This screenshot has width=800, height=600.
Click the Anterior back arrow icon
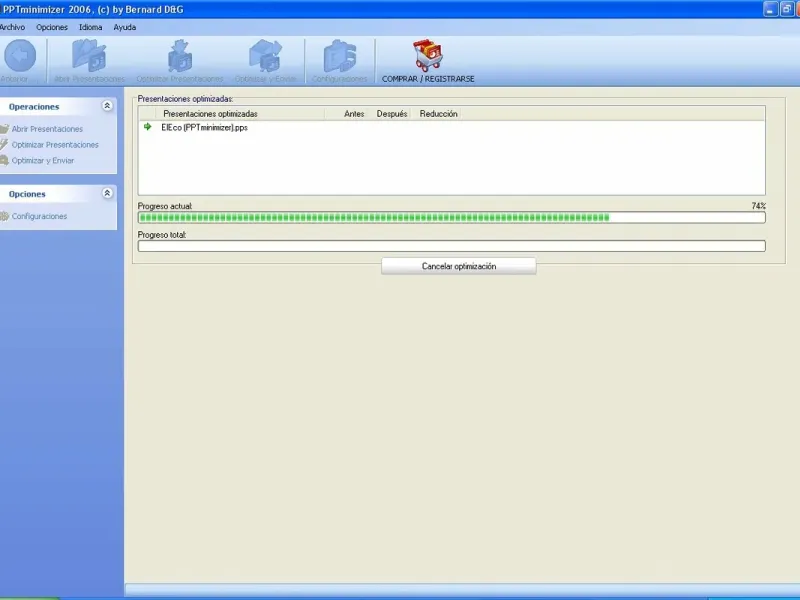(x=19, y=55)
